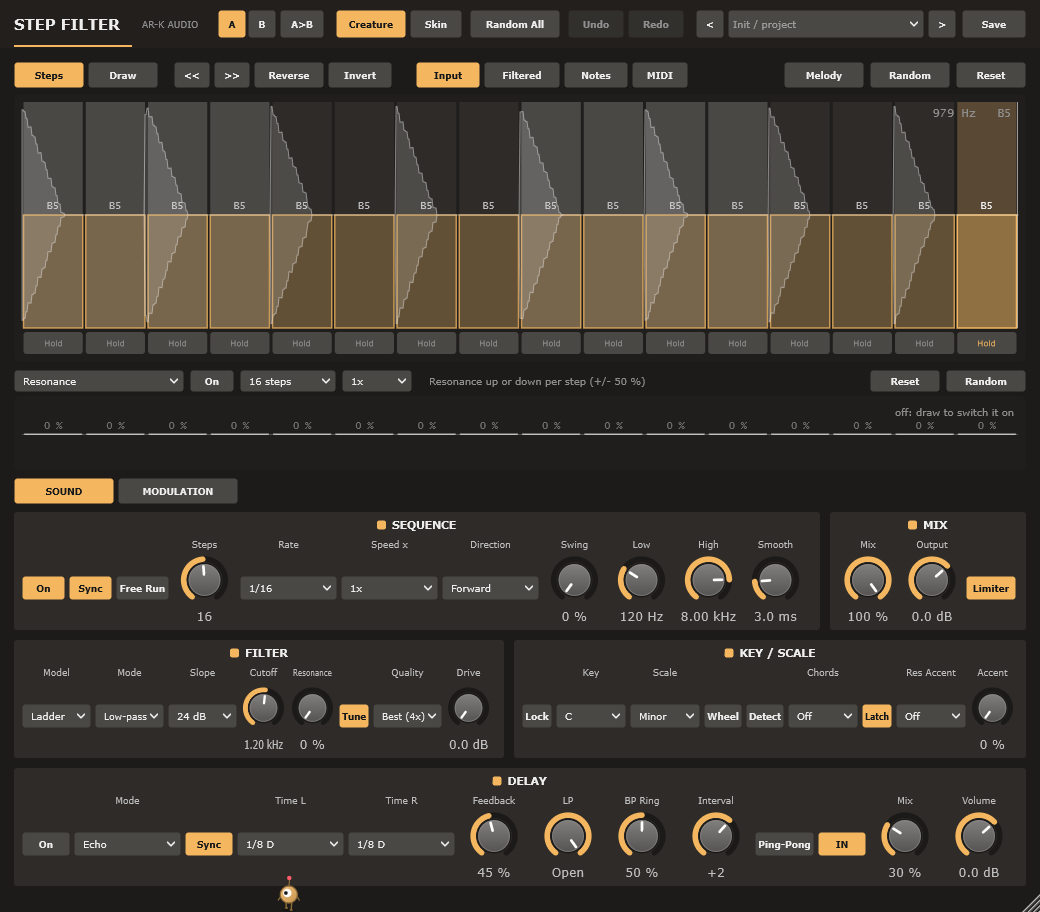Click the Invert steps button
Image resolution: width=1040 pixels, height=912 pixels.
[360, 76]
